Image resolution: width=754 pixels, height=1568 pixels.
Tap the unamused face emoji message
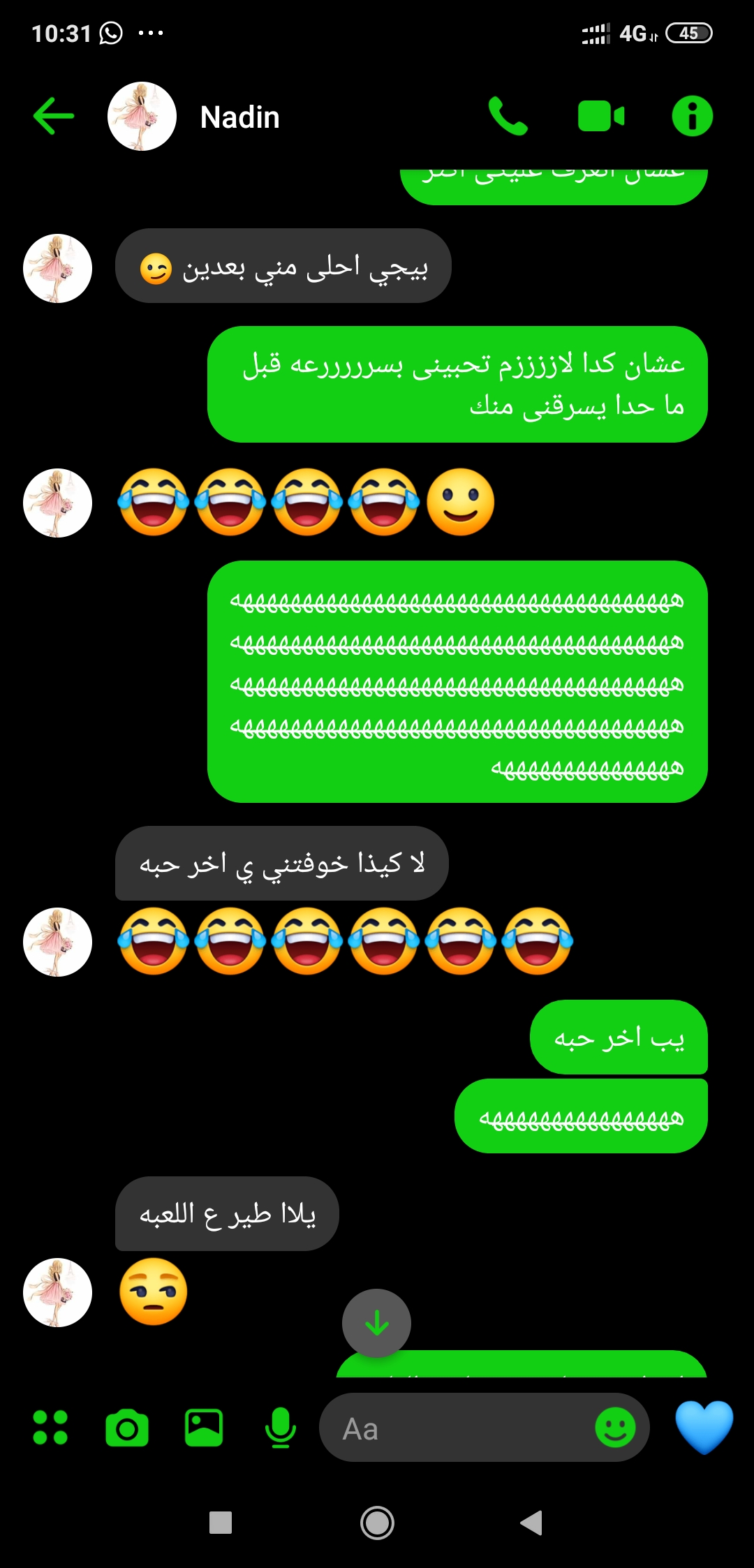pyautogui.click(x=154, y=1292)
